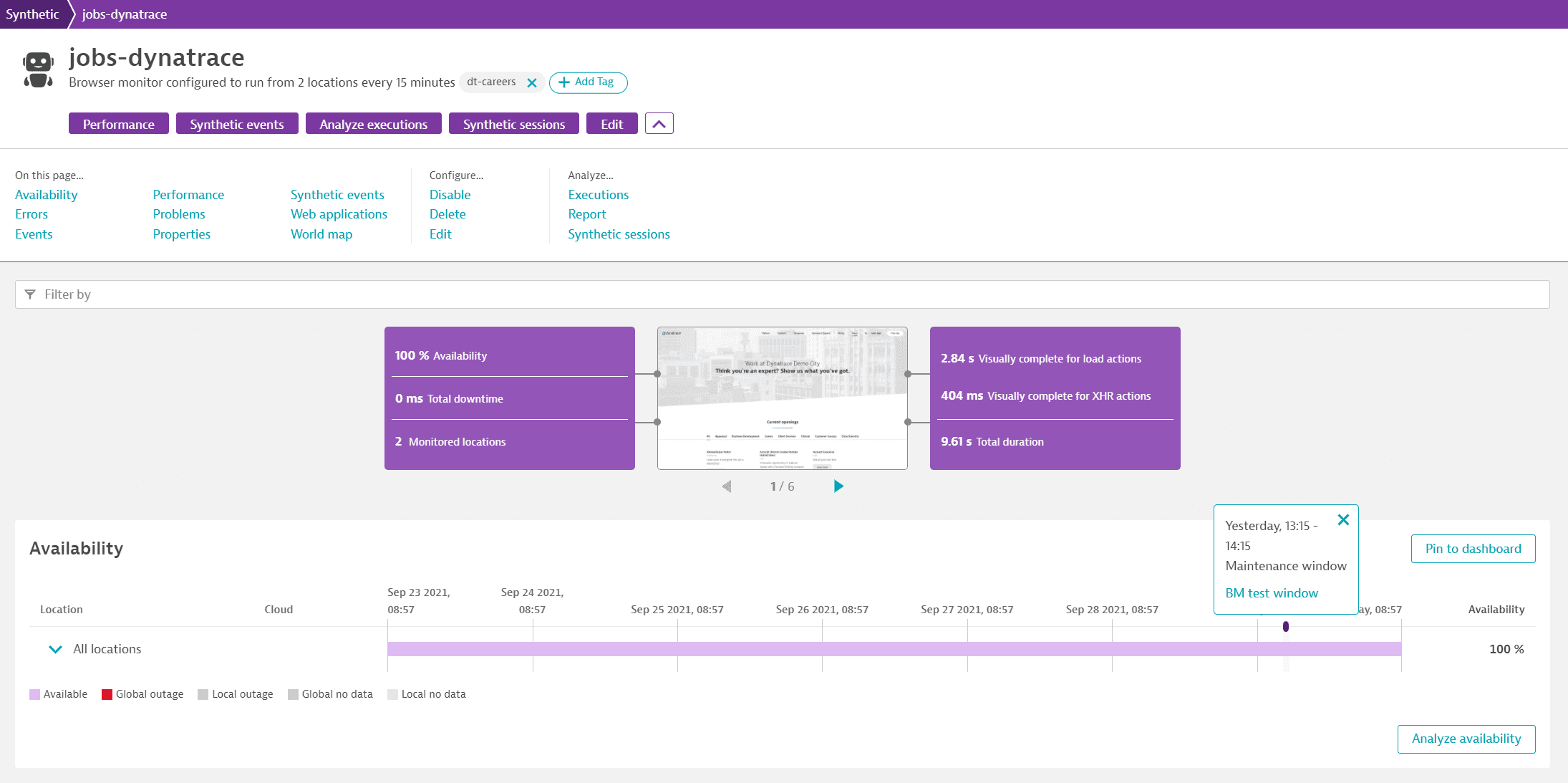Click the Local no data legend swatch
Viewport: 1568px width, 783px height.
392,694
